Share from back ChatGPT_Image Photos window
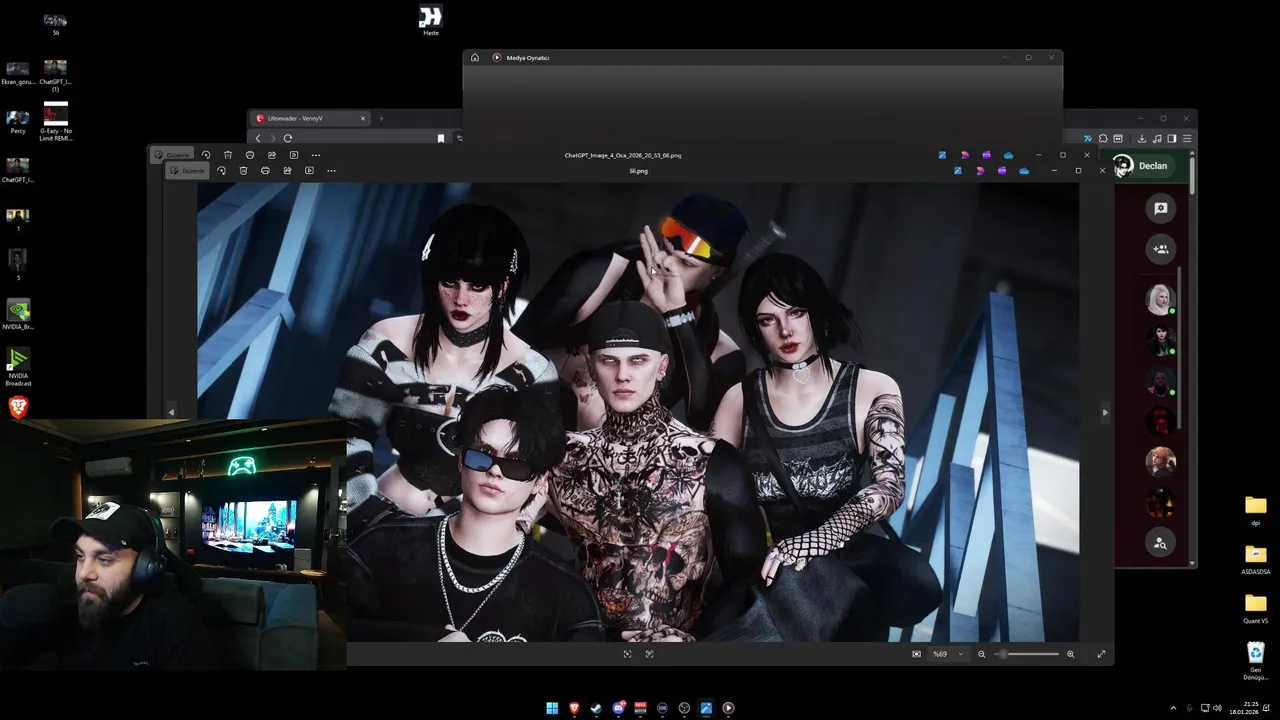The image size is (1280, 720). [272, 155]
